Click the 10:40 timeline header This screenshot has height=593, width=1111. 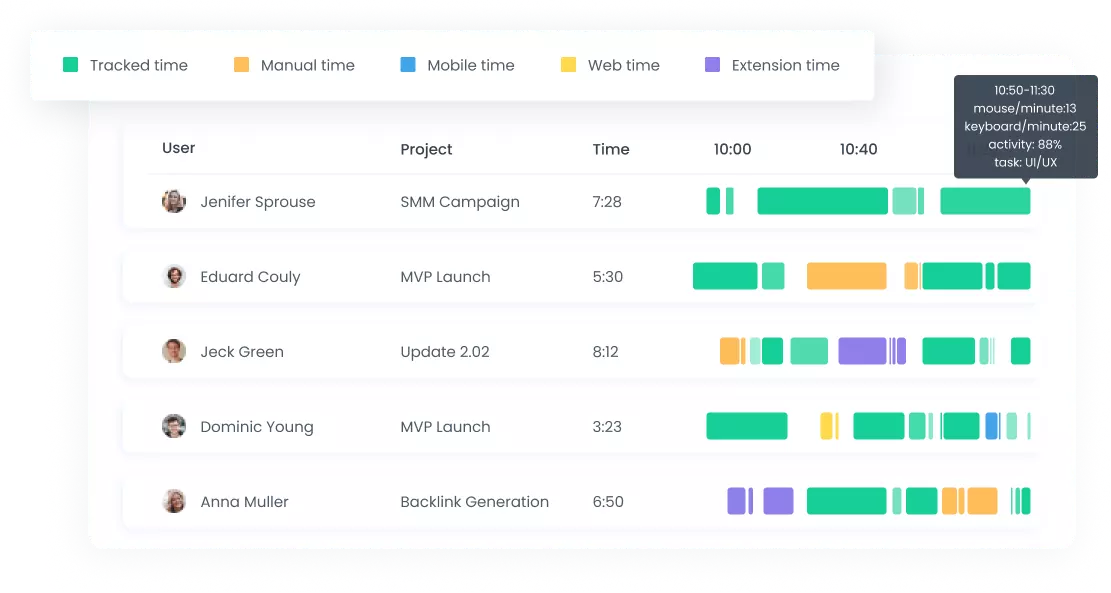(858, 149)
